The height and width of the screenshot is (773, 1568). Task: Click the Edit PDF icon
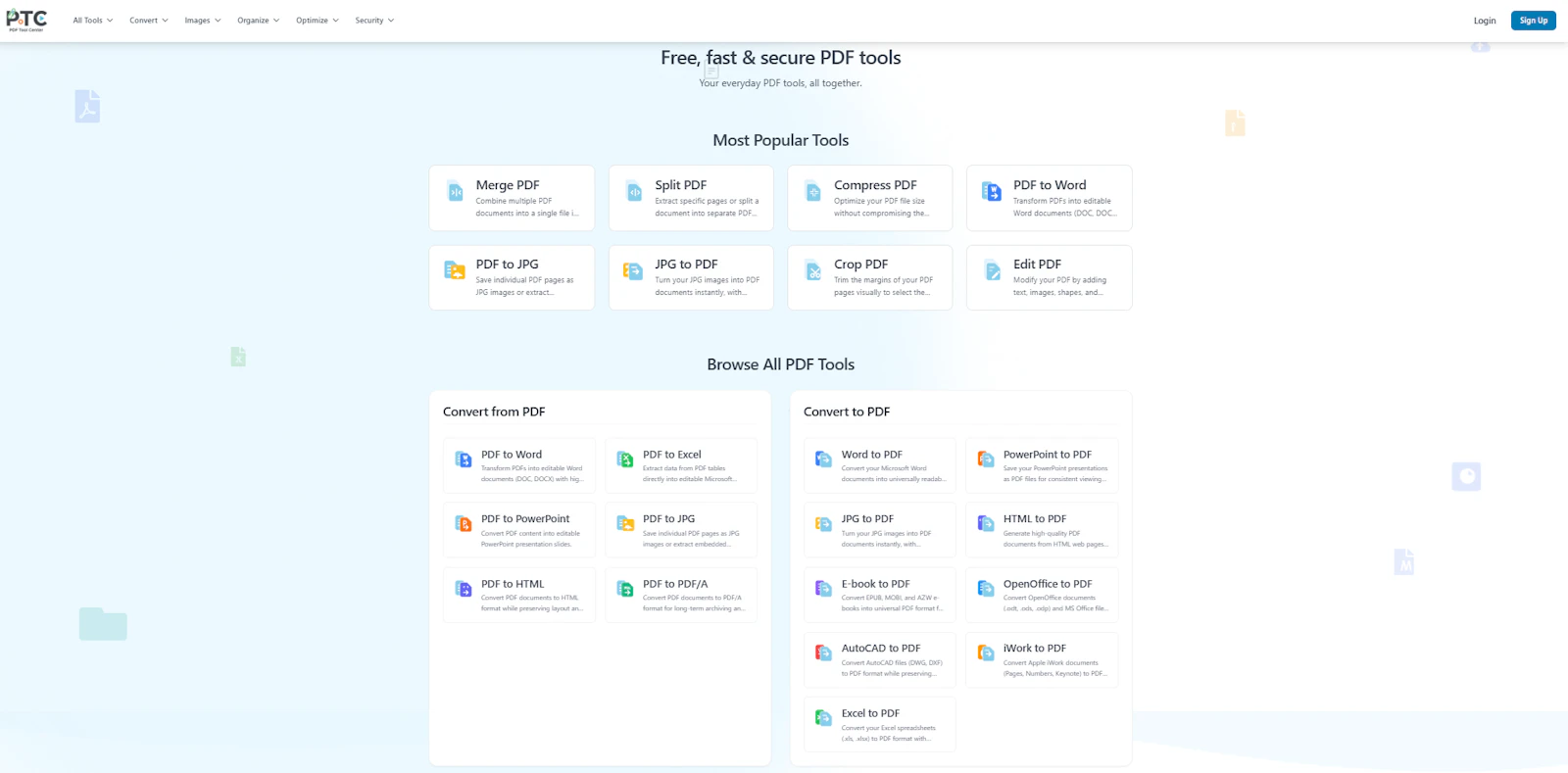[x=993, y=270]
